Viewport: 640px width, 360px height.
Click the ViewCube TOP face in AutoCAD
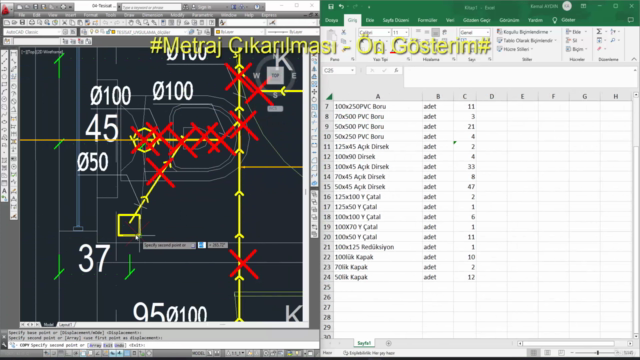tap(276, 76)
